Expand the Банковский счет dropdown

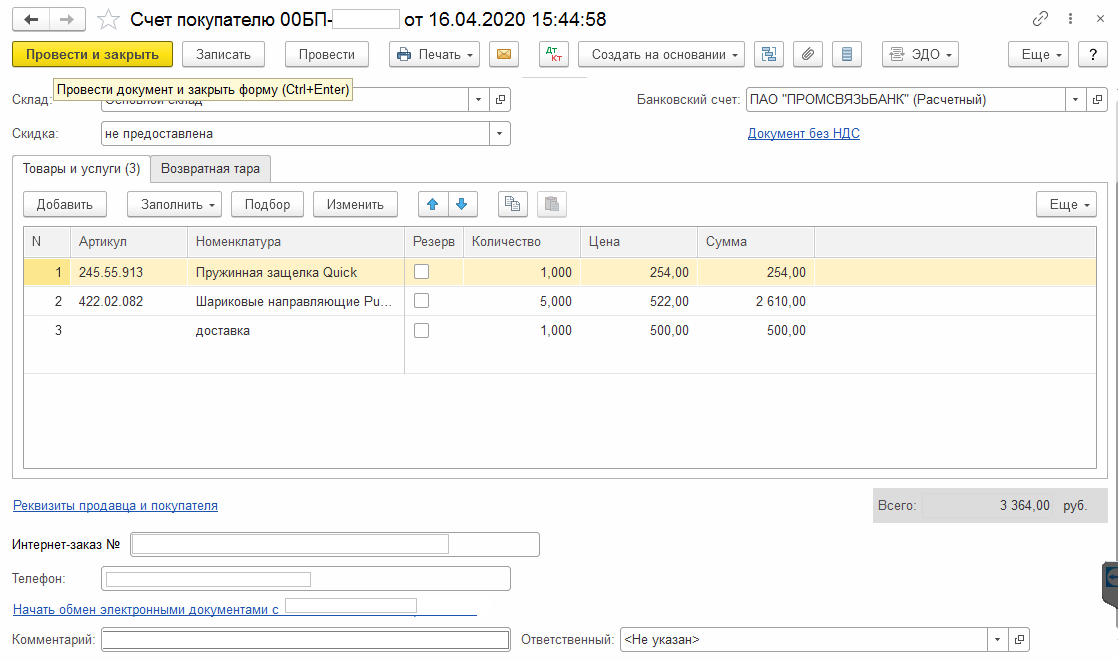[1075, 100]
